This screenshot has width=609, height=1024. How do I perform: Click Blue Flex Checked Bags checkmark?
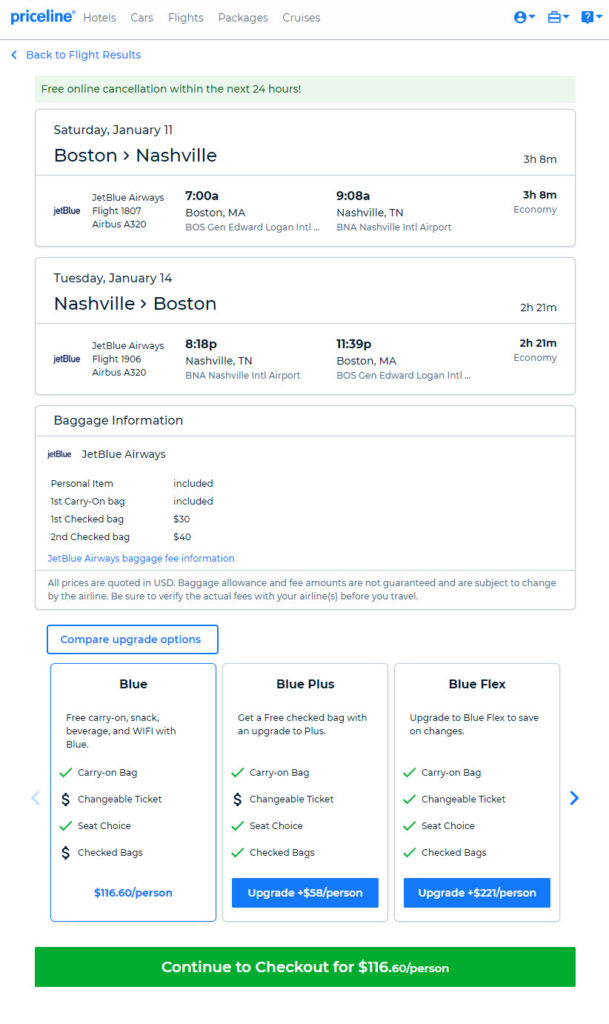pyautogui.click(x=409, y=853)
